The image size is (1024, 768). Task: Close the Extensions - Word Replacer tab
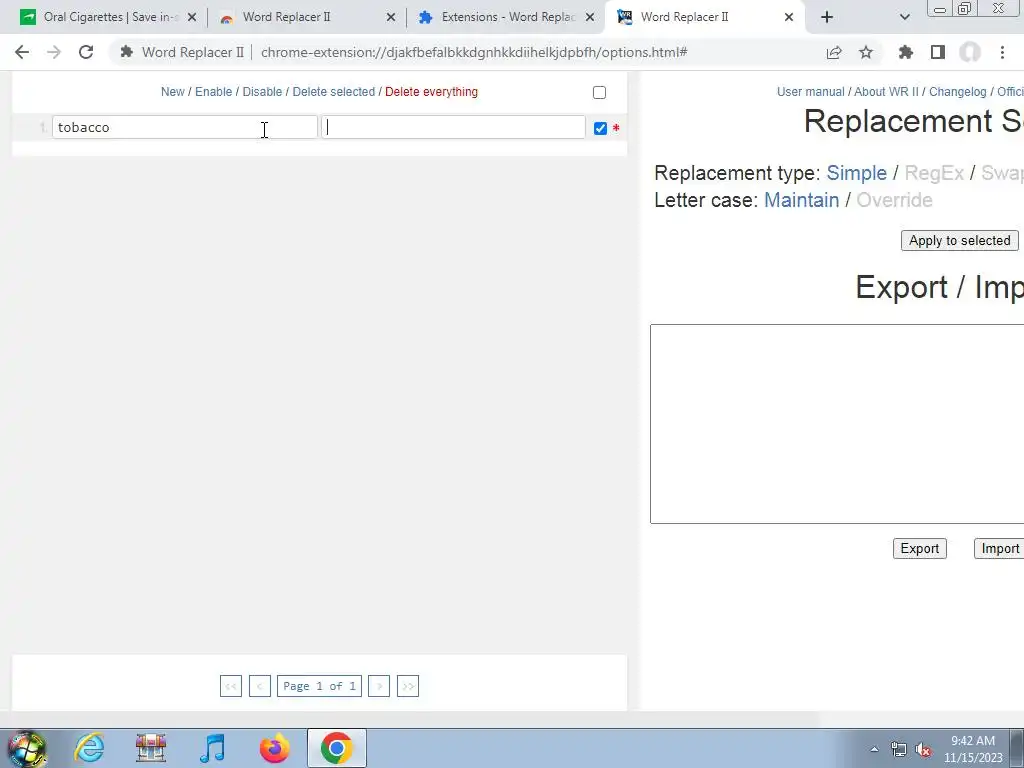coord(590,17)
